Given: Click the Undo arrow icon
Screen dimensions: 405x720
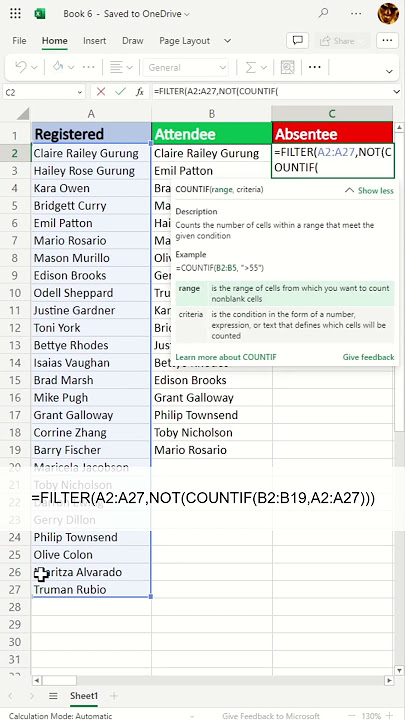Looking at the screenshot, I should [x=21, y=68].
